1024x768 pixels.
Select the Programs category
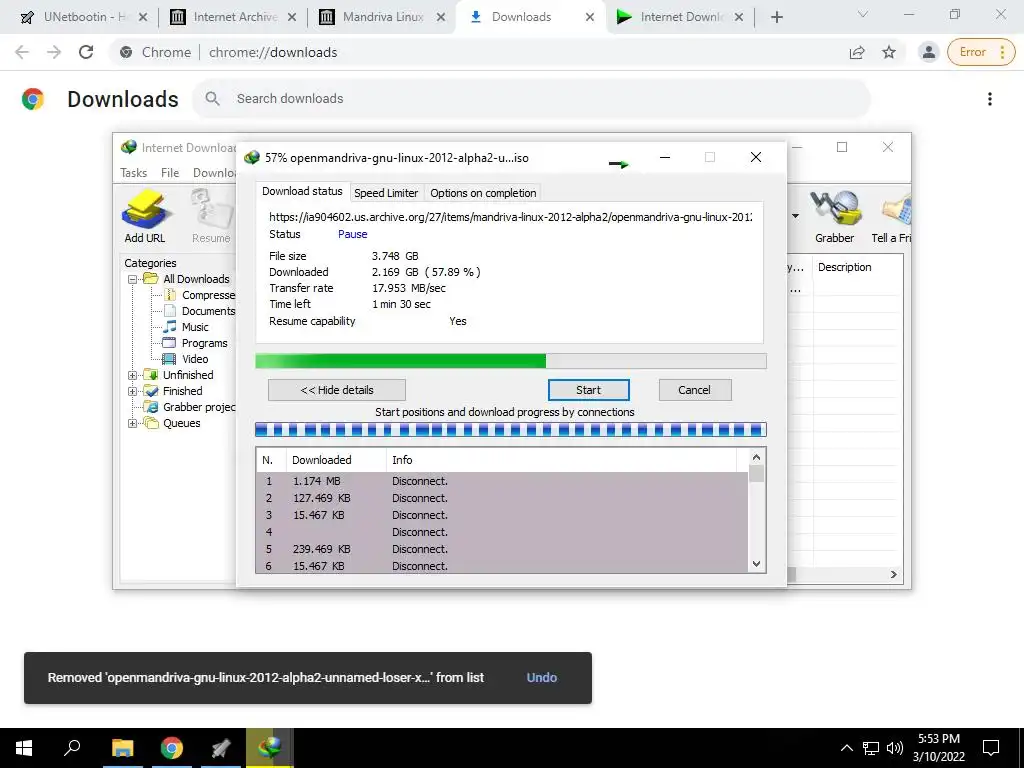[x=204, y=343]
